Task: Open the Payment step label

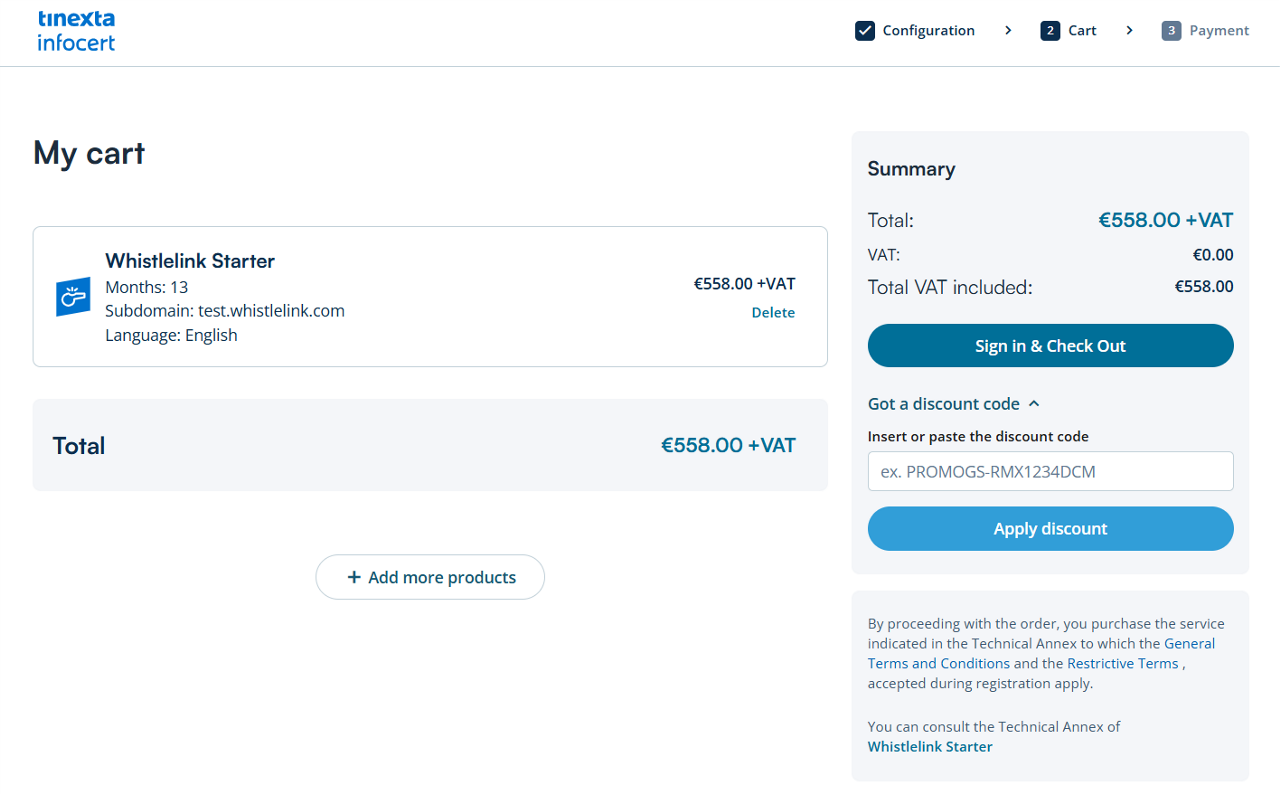Action: click(1219, 31)
